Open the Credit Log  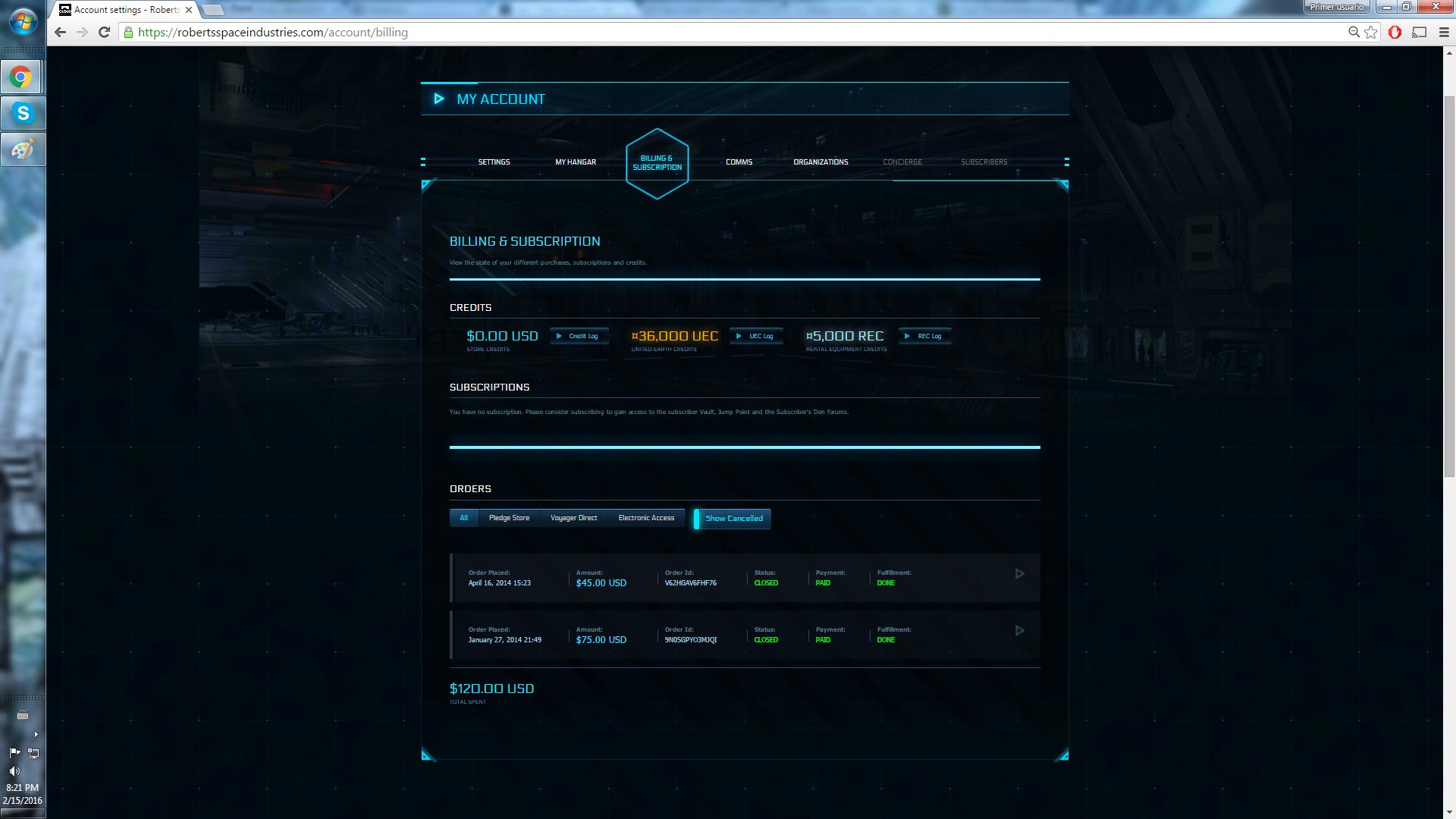tap(579, 336)
